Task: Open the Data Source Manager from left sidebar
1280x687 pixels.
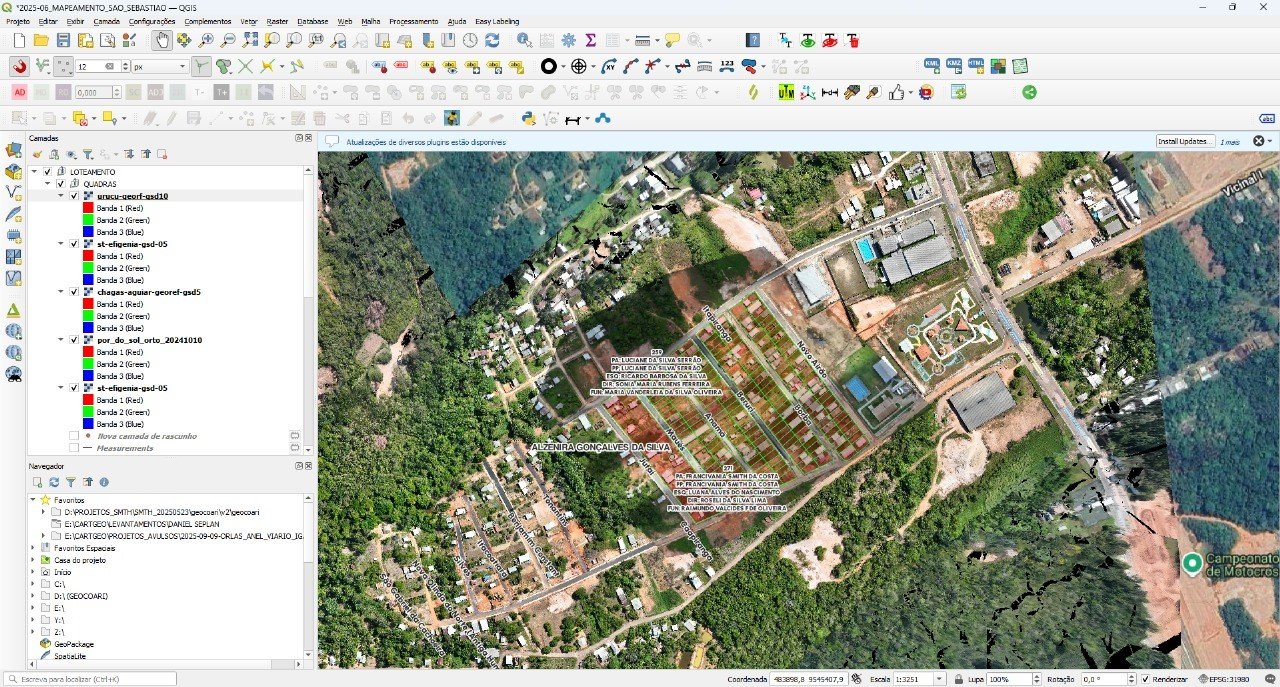Action: tap(13, 150)
